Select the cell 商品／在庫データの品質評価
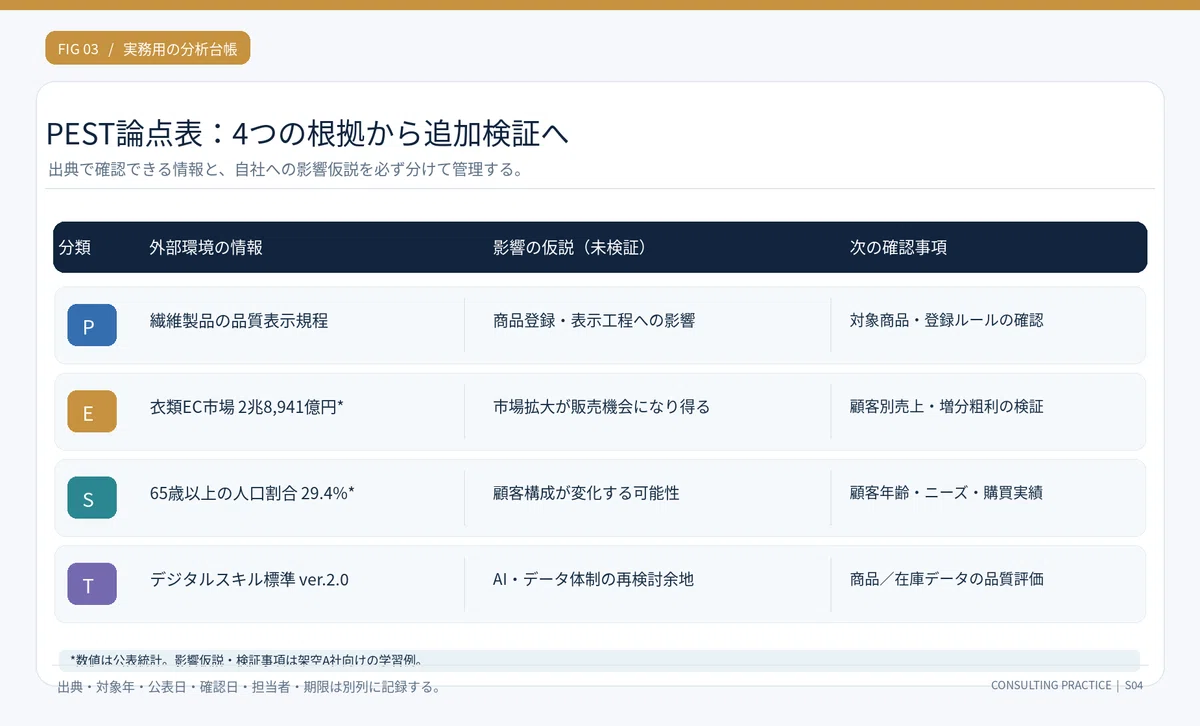1200x726 pixels. [x=947, y=579]
